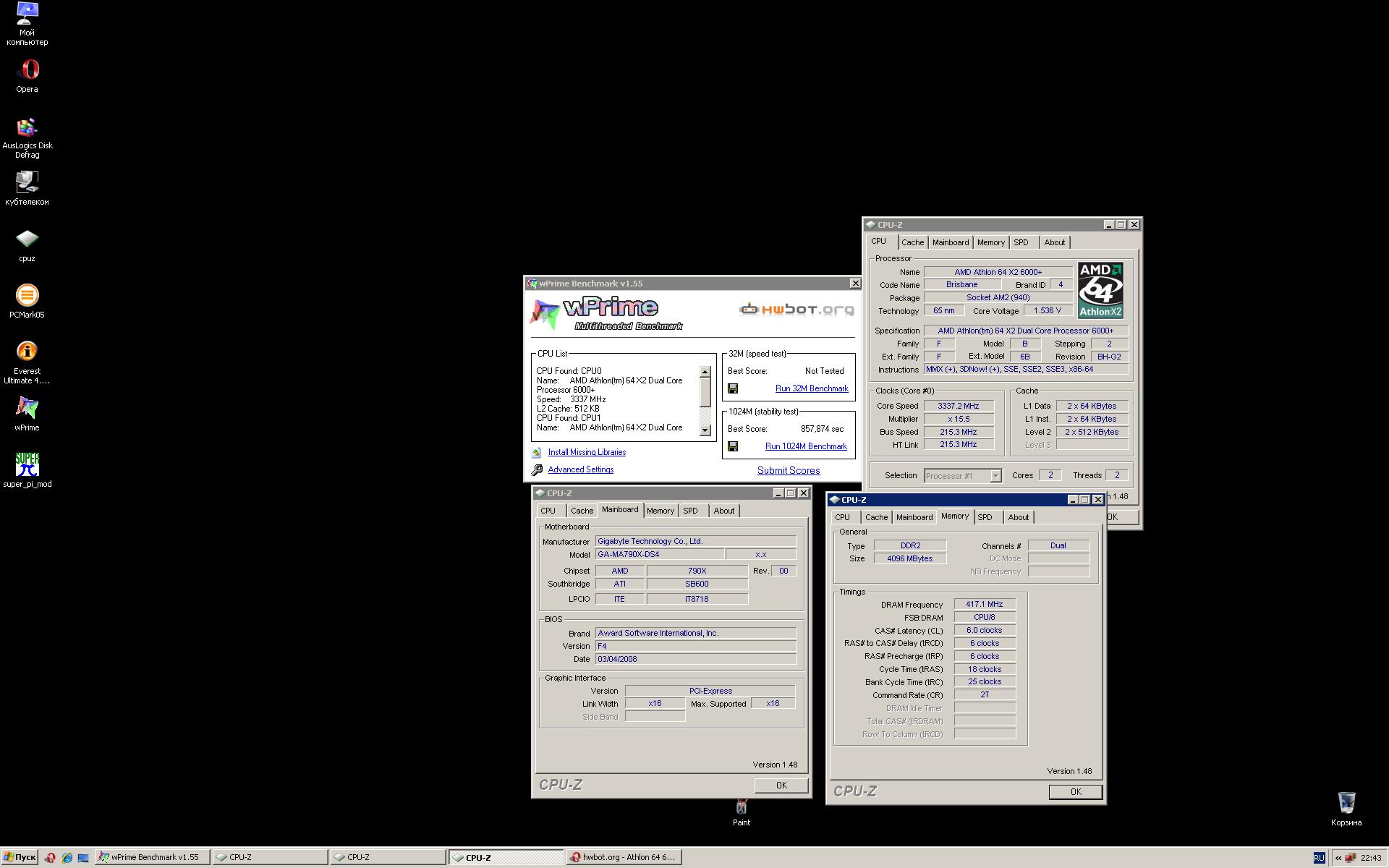Click OK in the CPU-Z Mainboard window
This screenshot has width=1389, height=868.
coord(781,786)
